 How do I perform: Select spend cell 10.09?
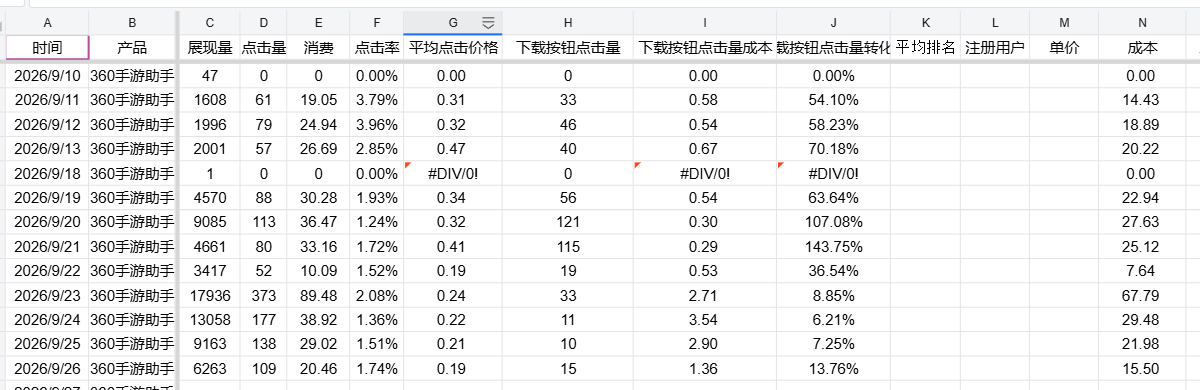pyautogui.click(x=318, y=270)
